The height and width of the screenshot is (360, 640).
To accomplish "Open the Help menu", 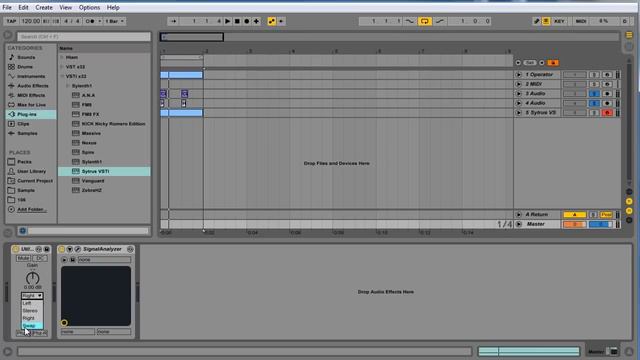I will click(x=113, y=7).
